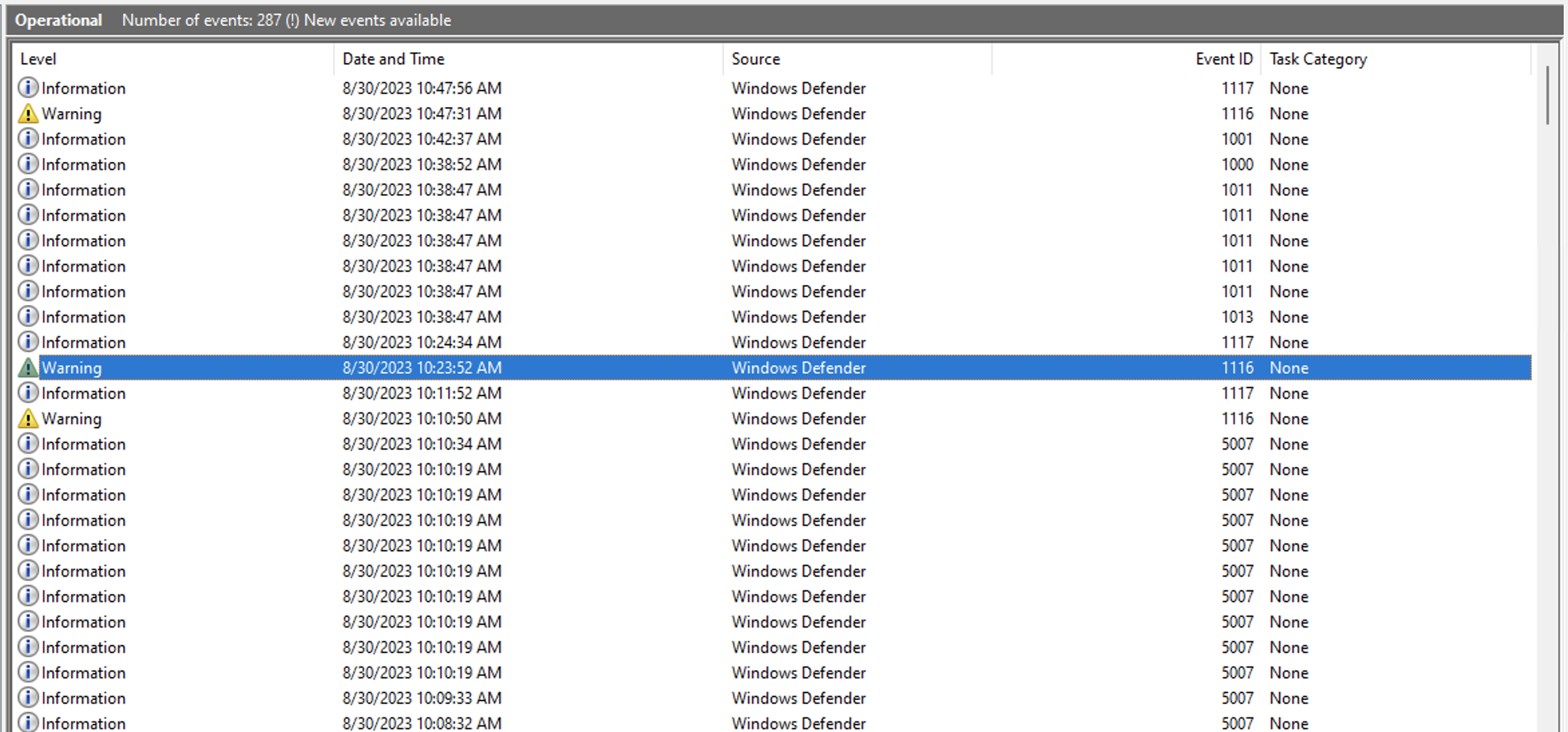Click the Task Category column header
Screen dimensions: 1568x732
click(x=1317, y=59)
